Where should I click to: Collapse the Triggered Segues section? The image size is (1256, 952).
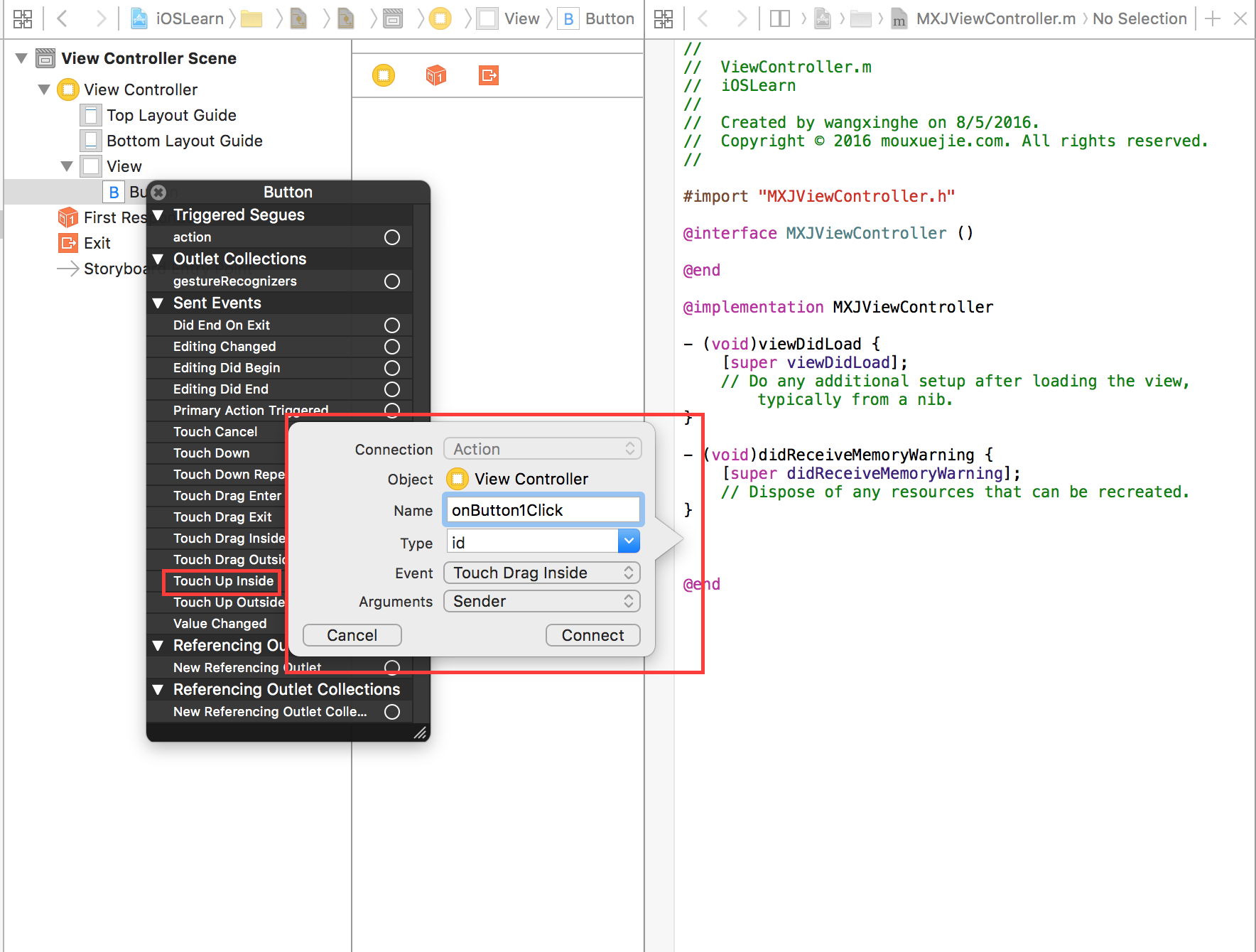[x=158, y=215]
